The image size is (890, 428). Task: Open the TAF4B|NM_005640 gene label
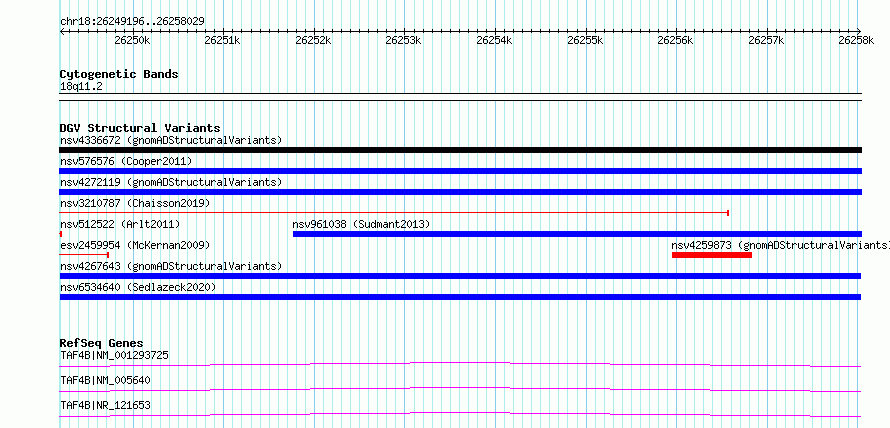[105, 380]
